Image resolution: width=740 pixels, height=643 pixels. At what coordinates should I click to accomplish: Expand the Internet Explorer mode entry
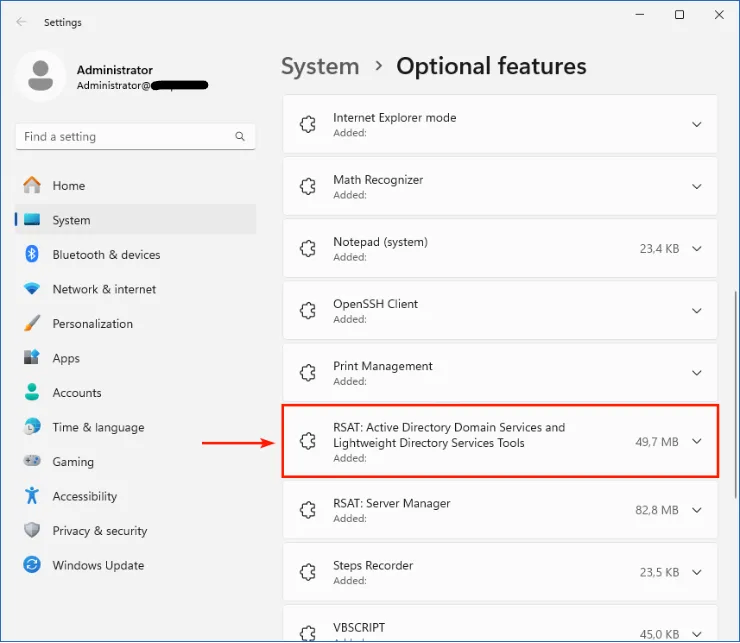pyautogui.click(x=697, y=125)
